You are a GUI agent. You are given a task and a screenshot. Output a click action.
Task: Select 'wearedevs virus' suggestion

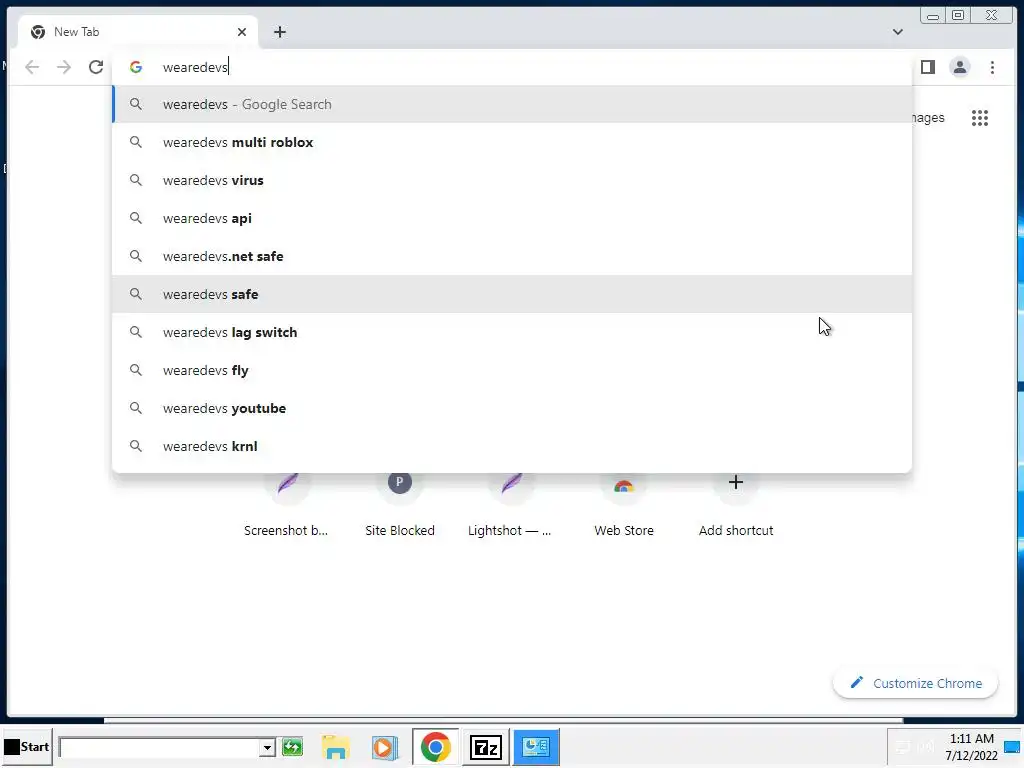512,180
